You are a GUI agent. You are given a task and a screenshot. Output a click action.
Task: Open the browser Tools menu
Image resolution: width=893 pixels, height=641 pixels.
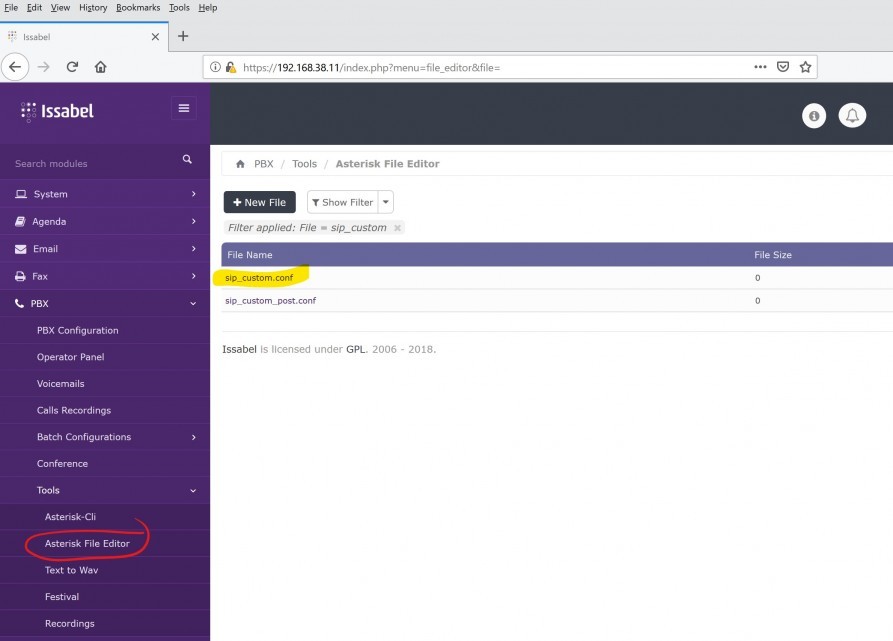click(179, 7)
